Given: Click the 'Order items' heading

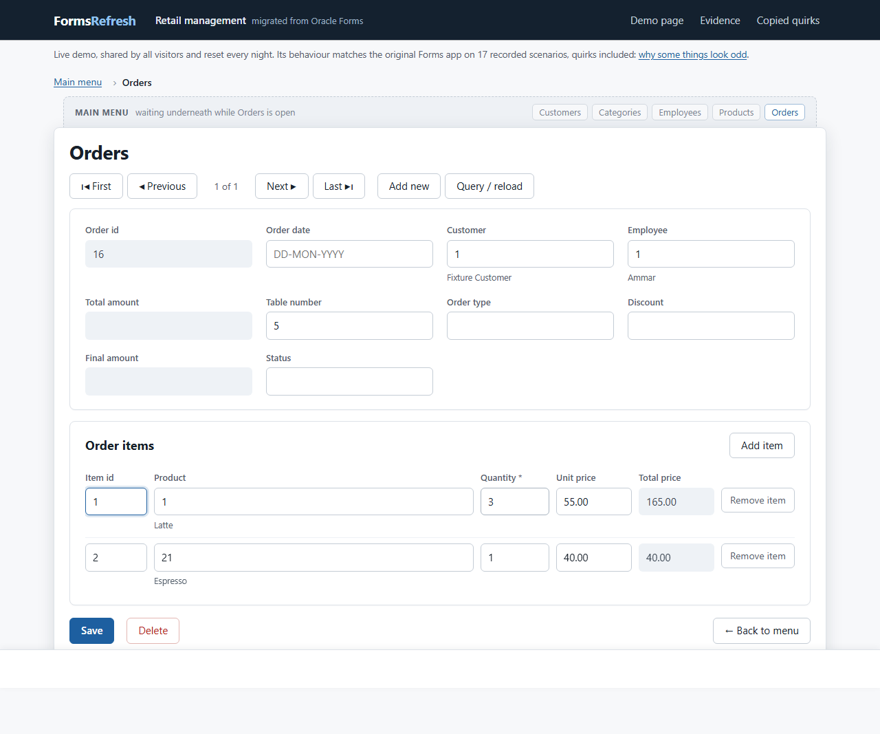Looking at the screenshot, I should tap(120, 446).
